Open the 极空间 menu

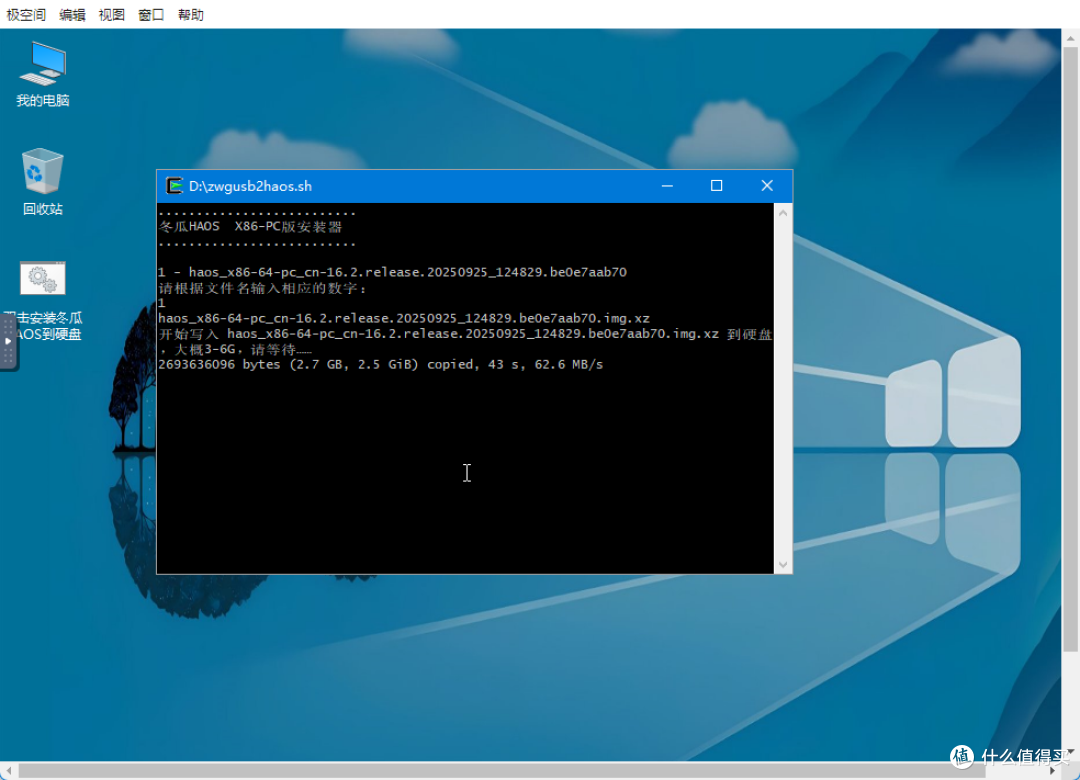25,14
